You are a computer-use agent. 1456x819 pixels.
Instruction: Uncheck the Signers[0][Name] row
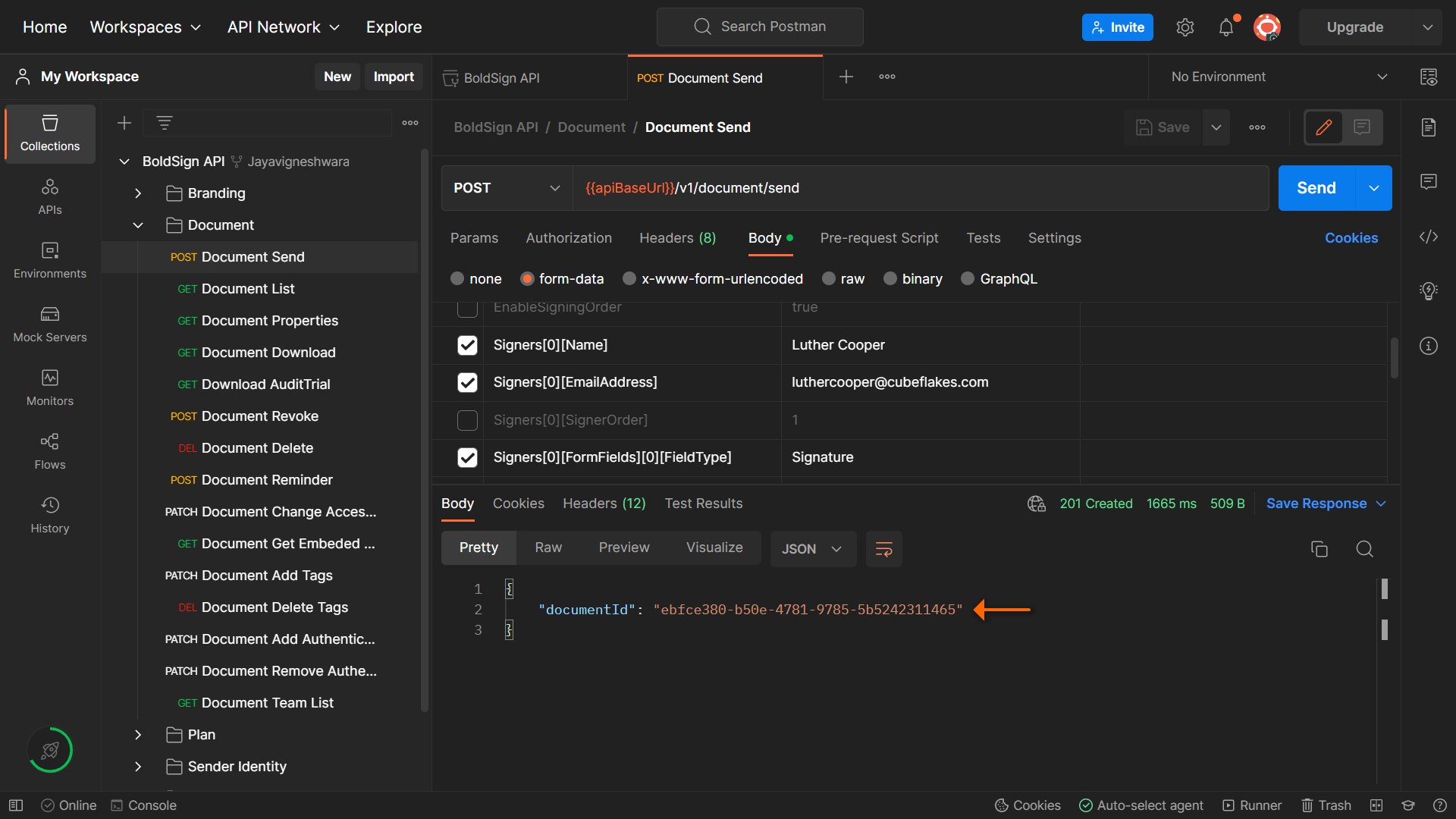[467, 345]
